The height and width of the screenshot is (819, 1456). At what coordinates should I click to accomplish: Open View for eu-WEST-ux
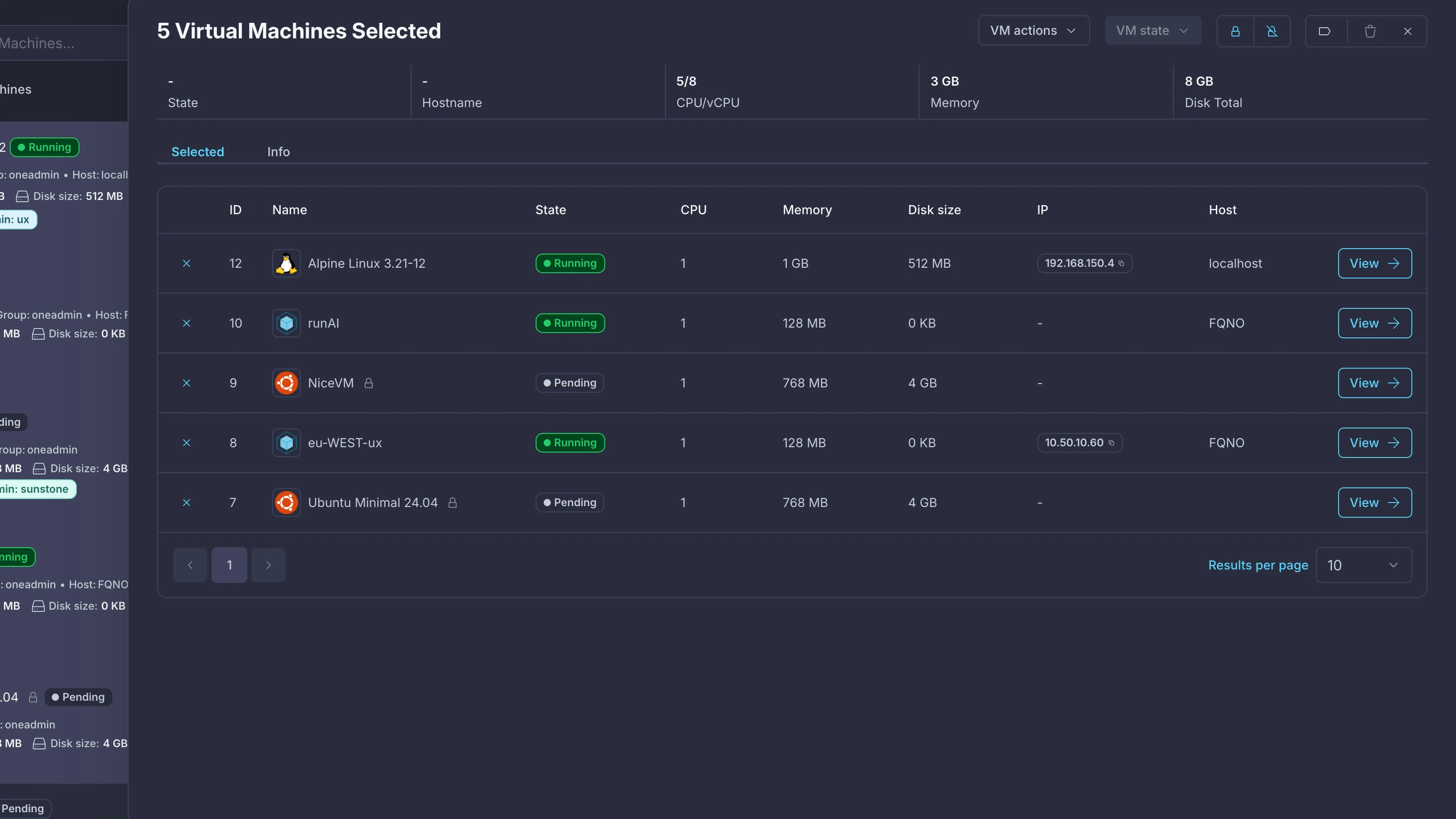click(x=1375, y=442)
